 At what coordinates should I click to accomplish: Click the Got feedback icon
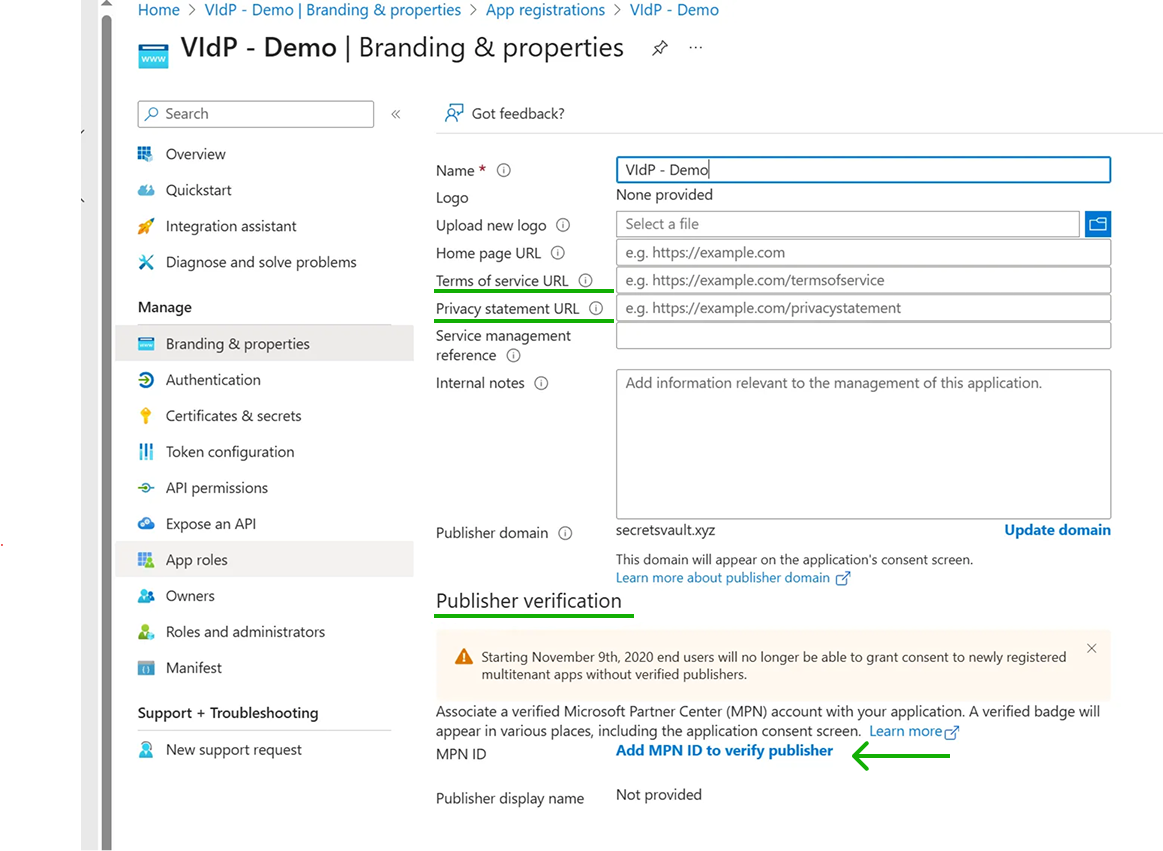[454, 113]
